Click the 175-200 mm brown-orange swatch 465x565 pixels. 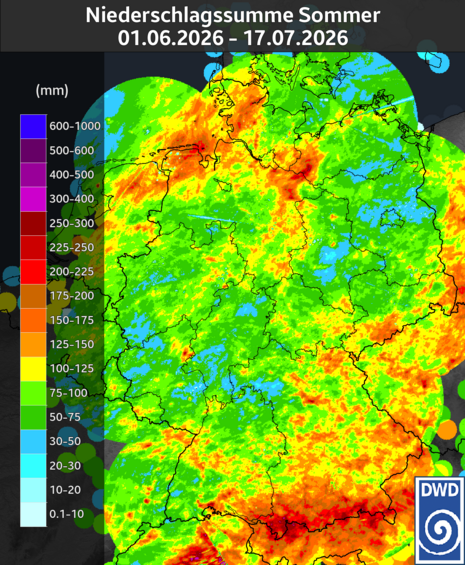(x=33, y=296)
